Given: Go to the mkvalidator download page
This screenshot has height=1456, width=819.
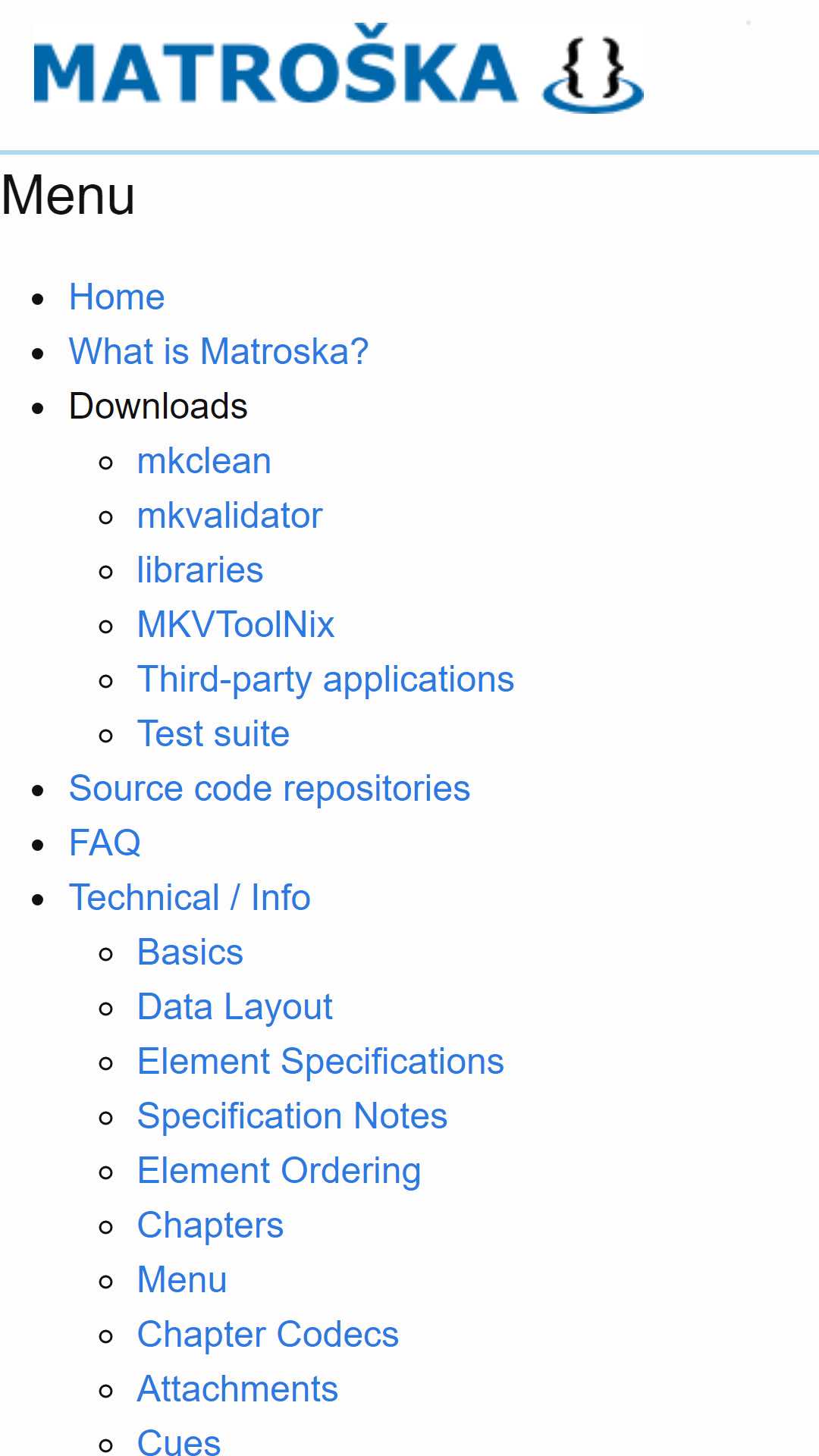Looking at the screenshot, I should tap(230, 516).
